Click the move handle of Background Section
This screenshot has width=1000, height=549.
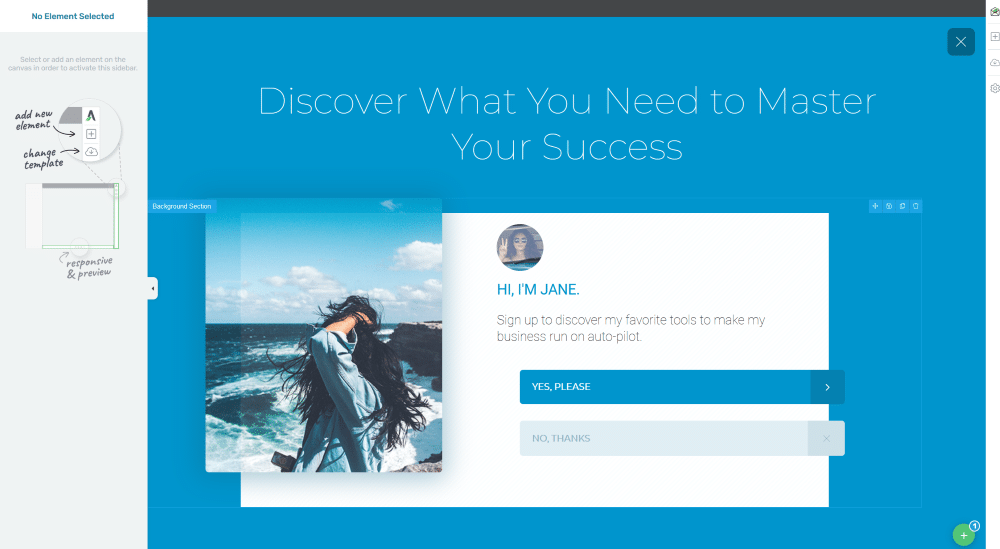coord(875,206)
